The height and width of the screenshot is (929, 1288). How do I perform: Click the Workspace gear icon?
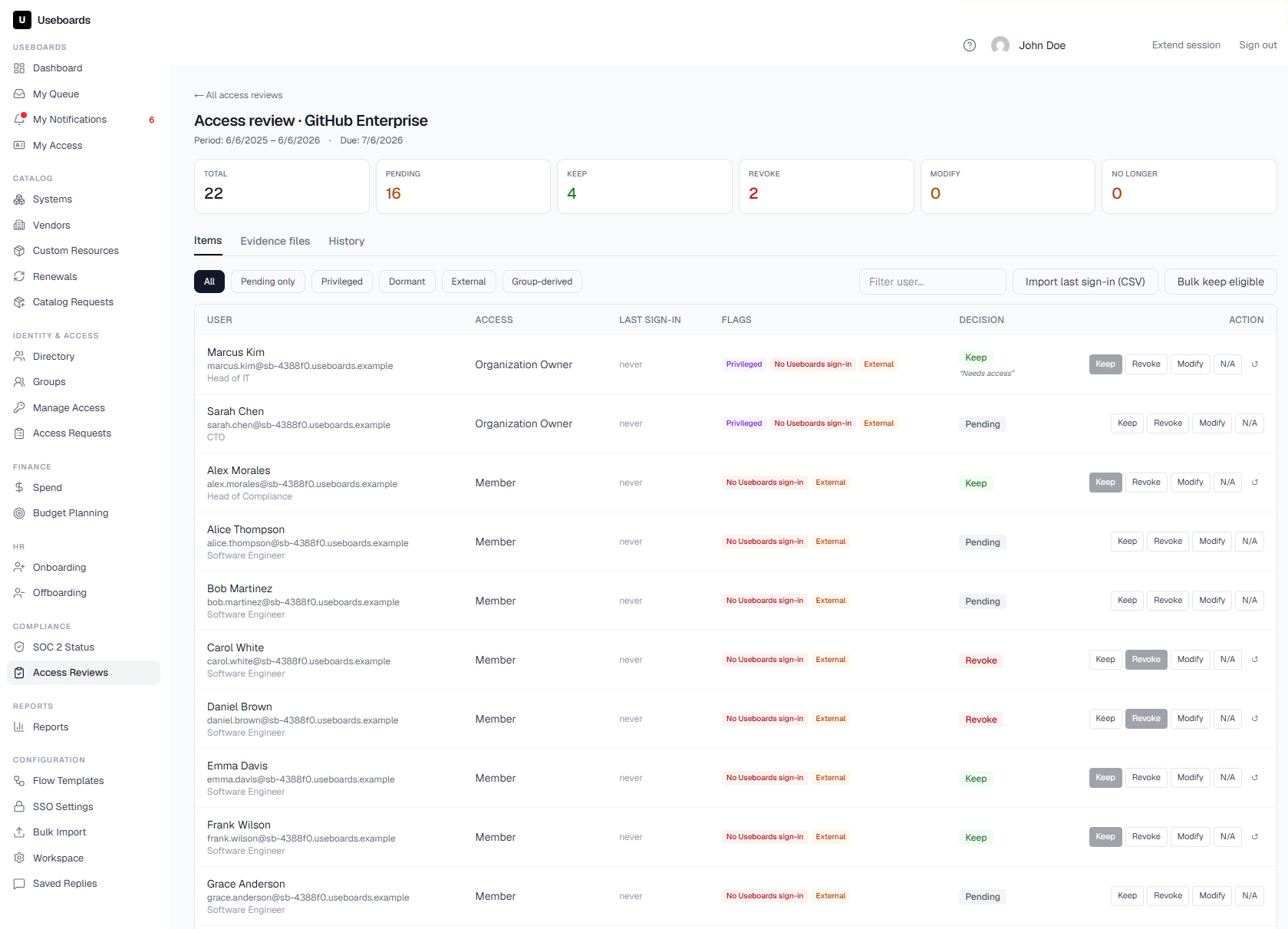[x=19, y=858]
